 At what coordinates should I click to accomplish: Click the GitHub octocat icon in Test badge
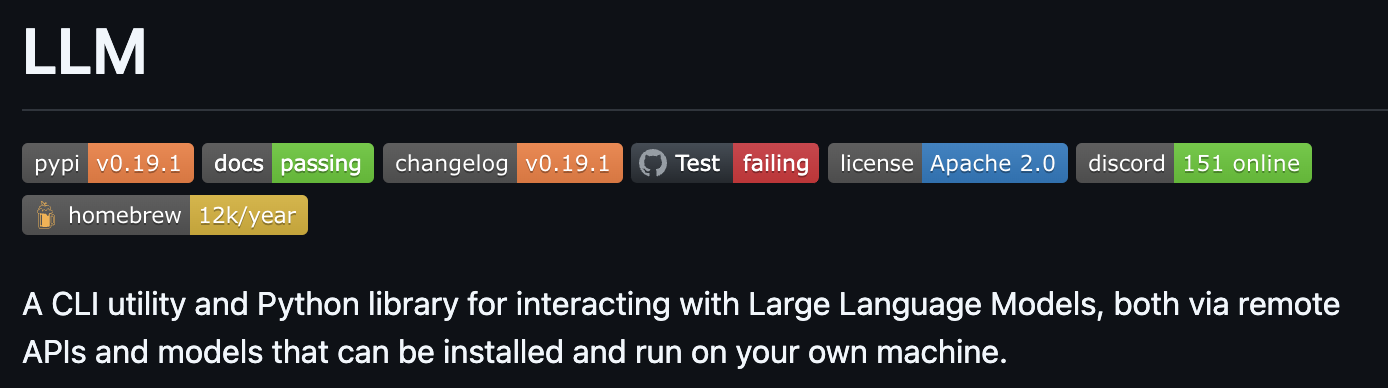[x=652, y=163]
